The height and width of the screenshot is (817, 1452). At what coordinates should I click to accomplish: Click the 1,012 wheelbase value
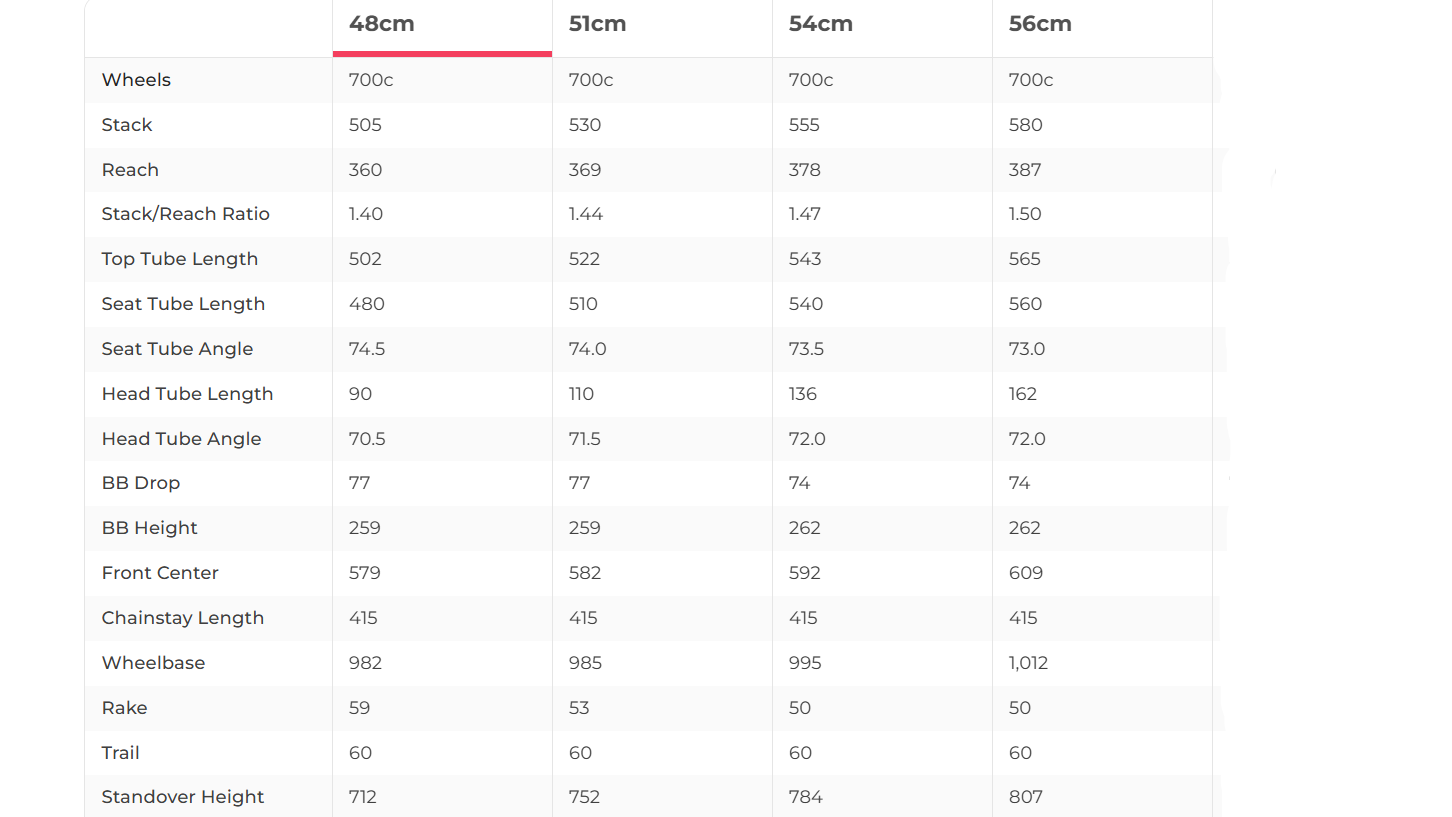[x=1028, y=663]
